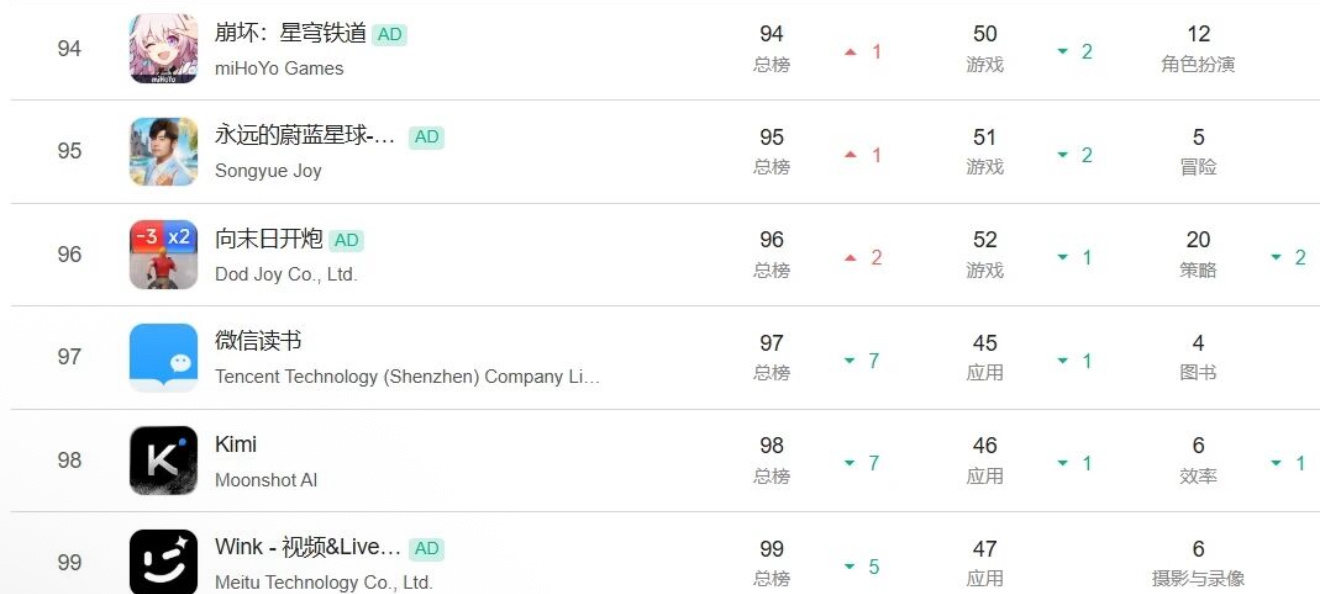
Task: Click the Tencent Technology developer name
Action: click(407, 377)
